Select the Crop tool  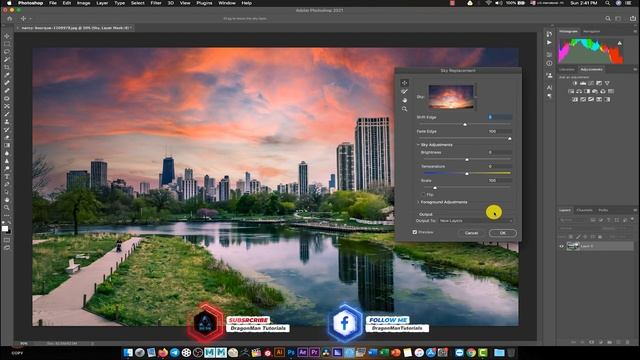pyautogui.click(x=7, y=67)
